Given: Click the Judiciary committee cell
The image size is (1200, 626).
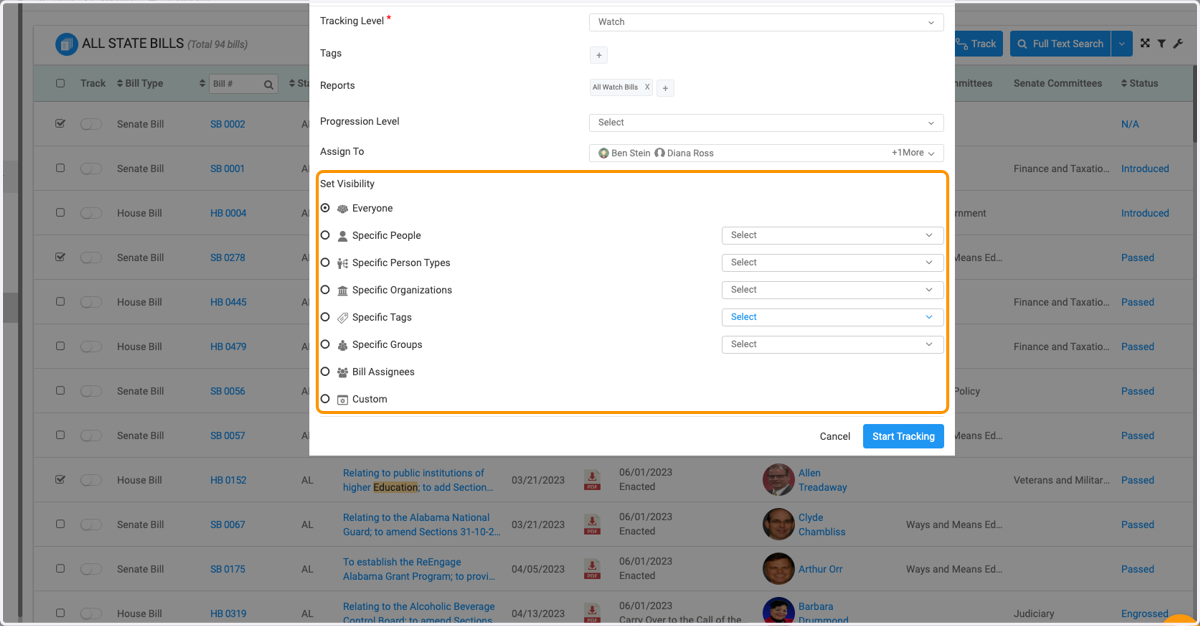Looking at the screenshot, I should click(x=1033, y=614).
